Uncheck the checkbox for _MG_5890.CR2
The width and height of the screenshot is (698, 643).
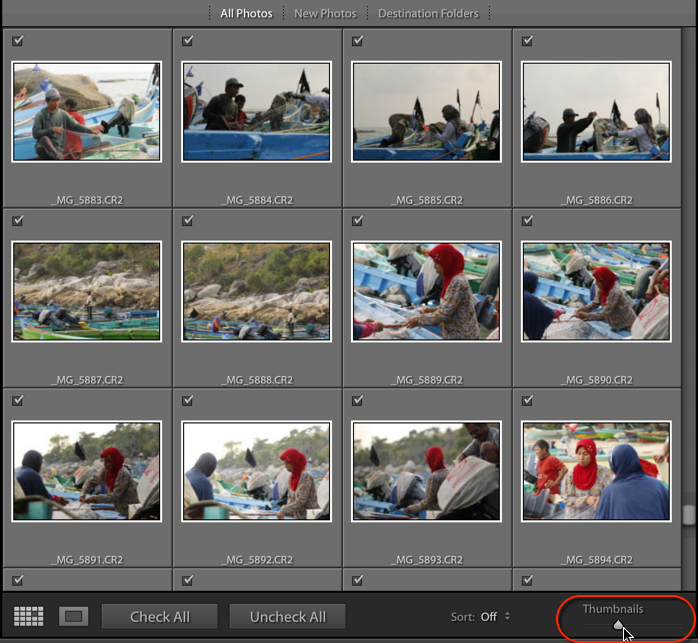pyautogui.click(x=528, y=220)
